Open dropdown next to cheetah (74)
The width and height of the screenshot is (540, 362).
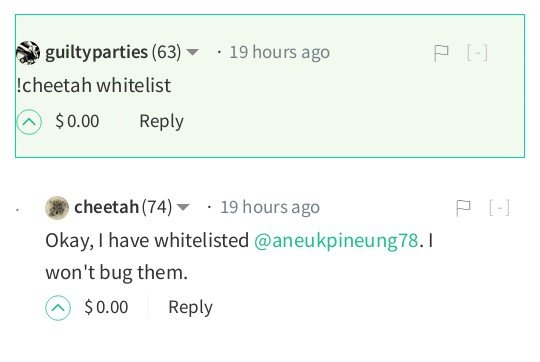(x=183, y=207)
